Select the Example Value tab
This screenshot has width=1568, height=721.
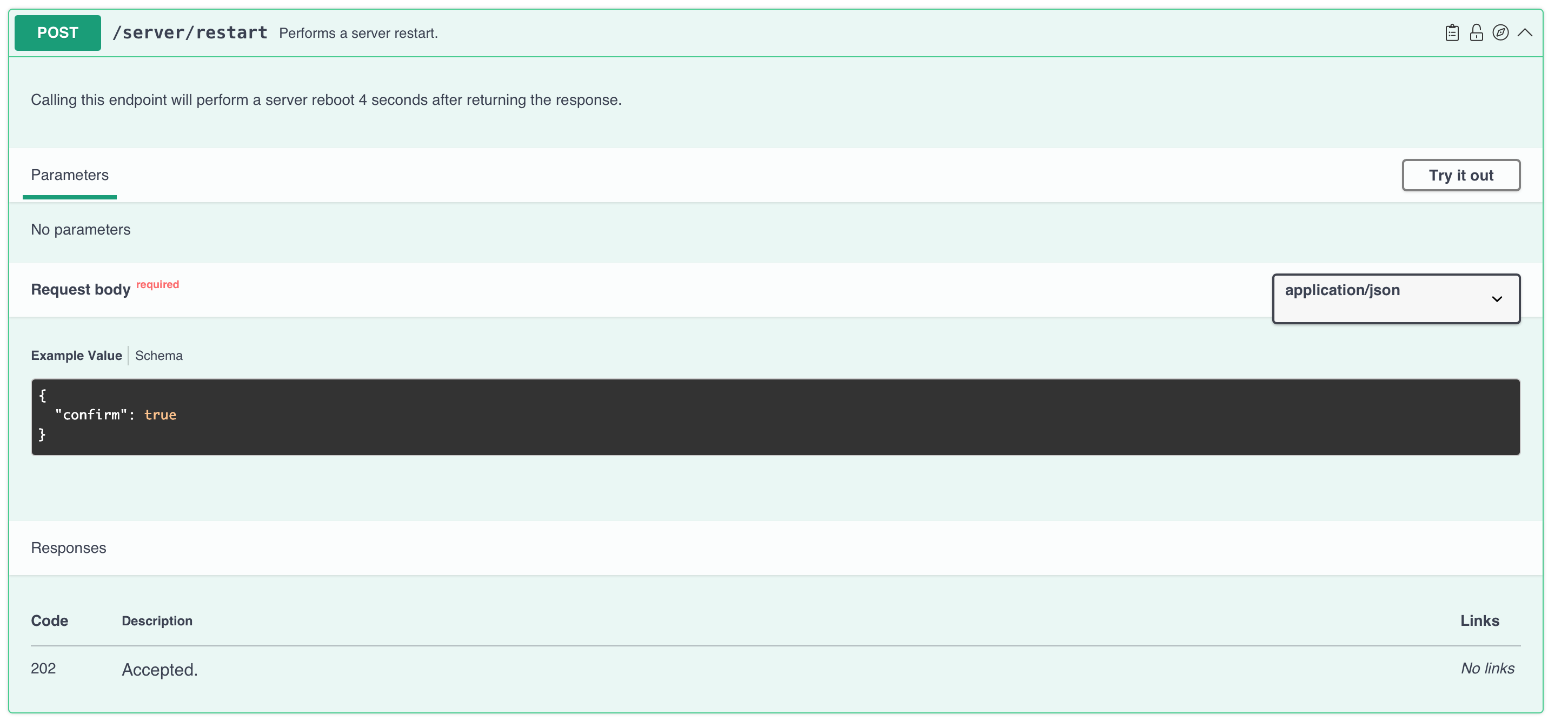click(x=76, y=355)
